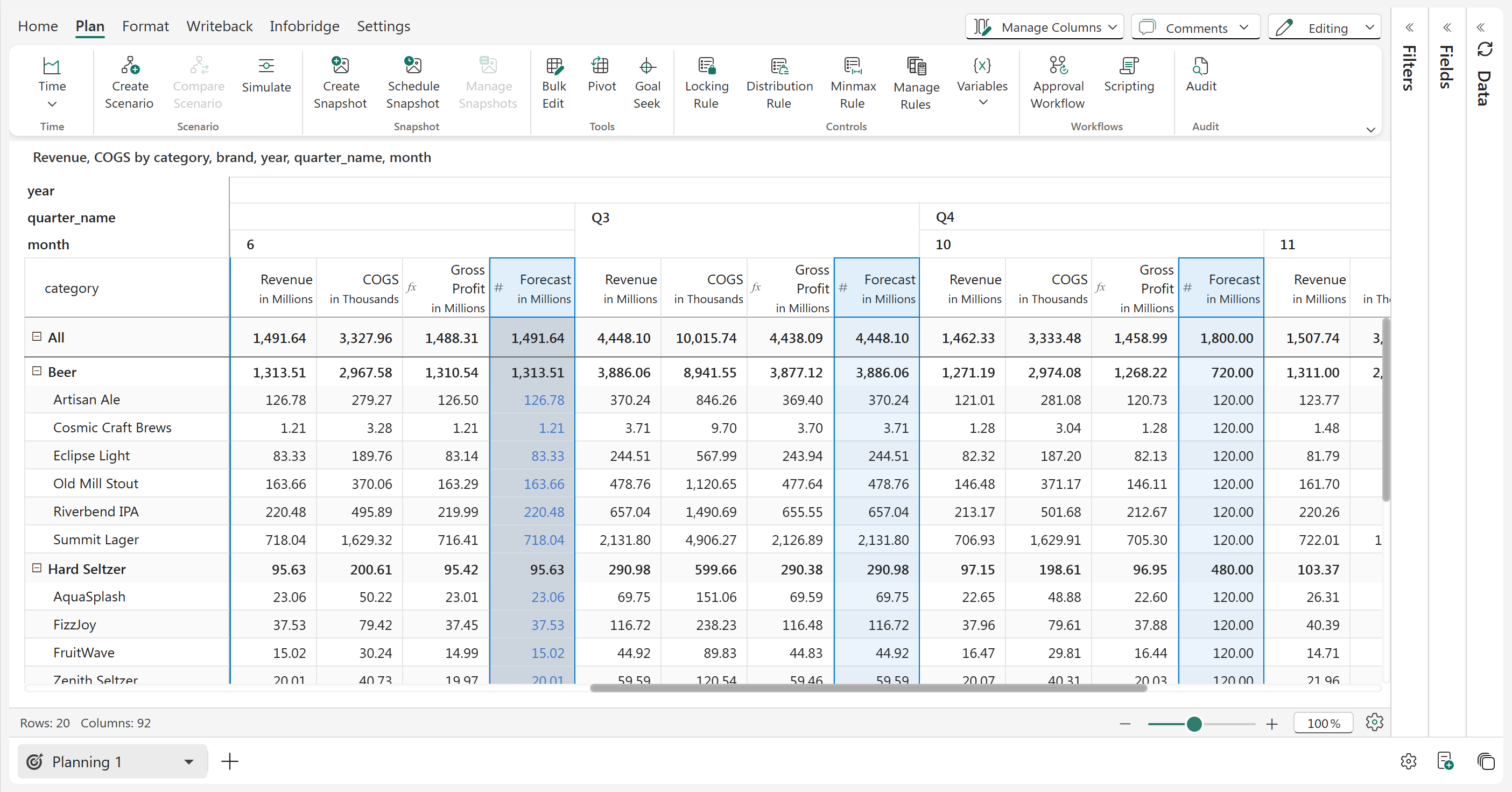Collapse the Beer category rows

click(x=37, y=371)
